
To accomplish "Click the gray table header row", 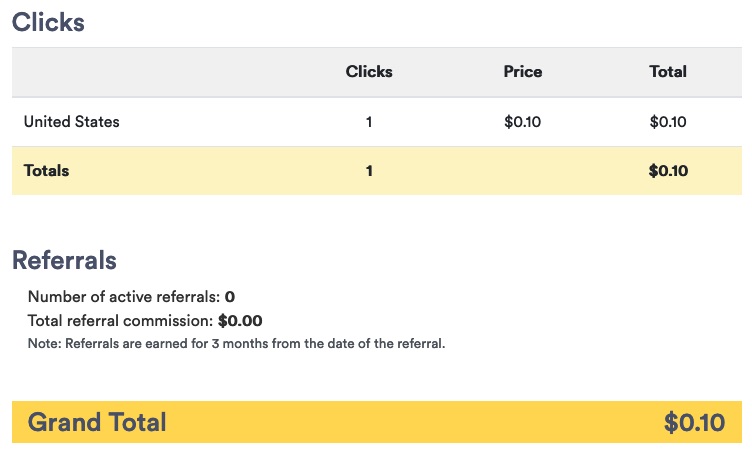I will point(377,72).
